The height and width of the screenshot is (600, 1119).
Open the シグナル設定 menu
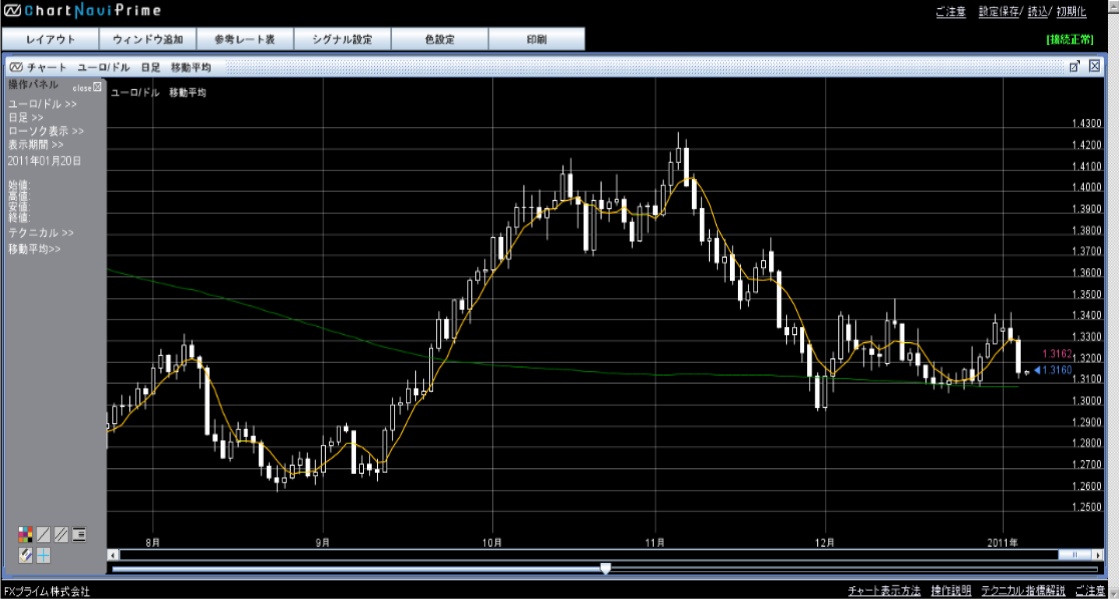tap(342, 40)
